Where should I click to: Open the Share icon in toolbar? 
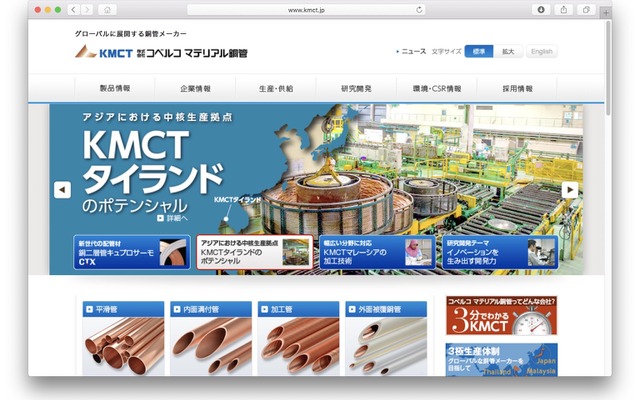coord(564,10)
